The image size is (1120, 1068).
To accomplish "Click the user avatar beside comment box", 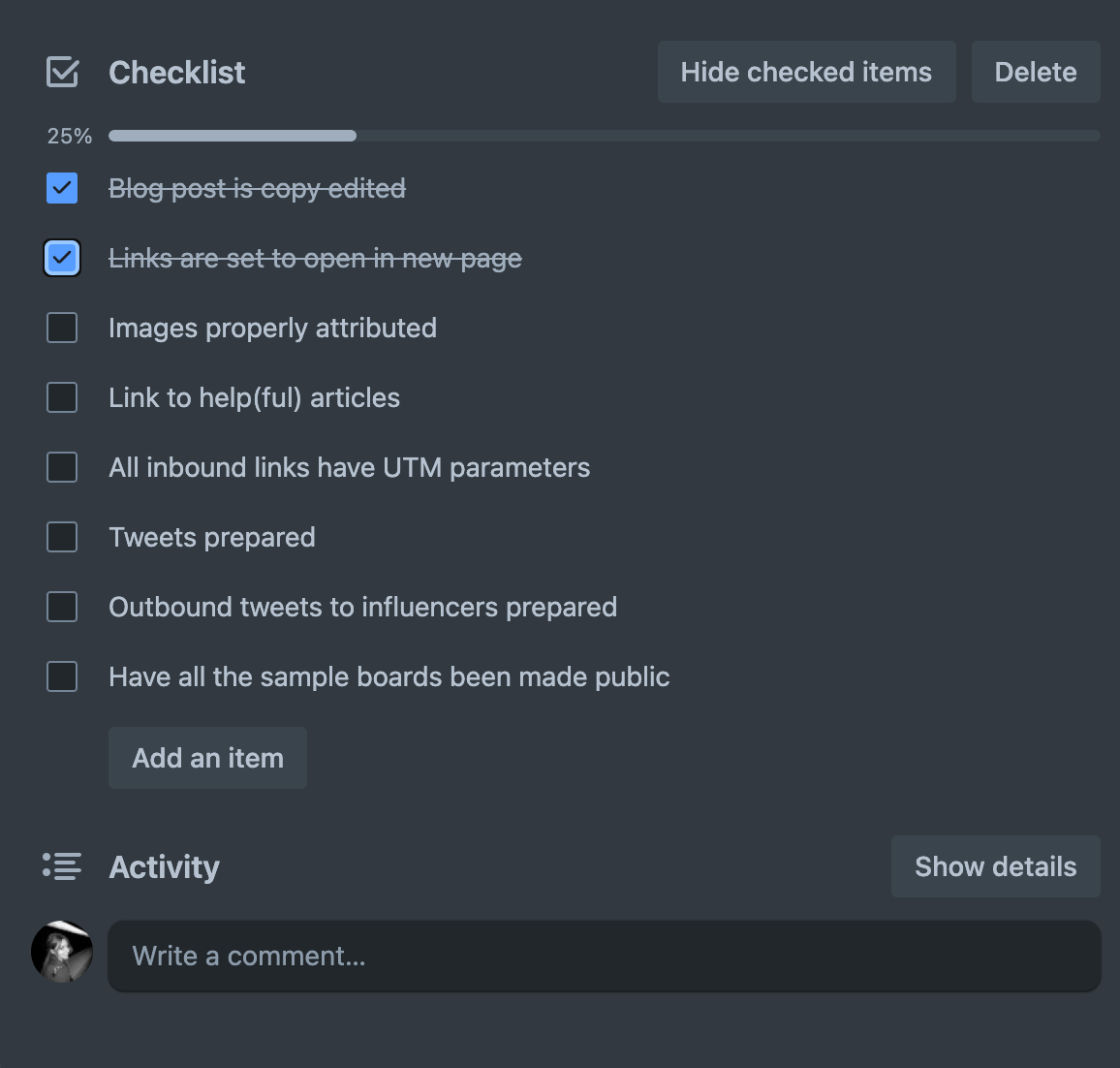I will point(62,952).
